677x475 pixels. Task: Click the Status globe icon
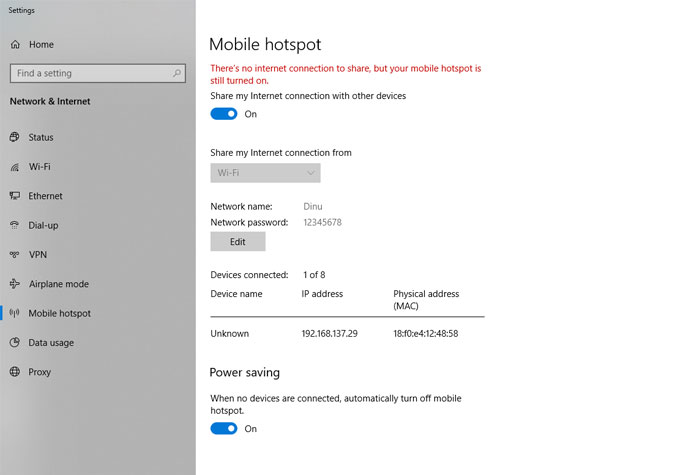[15, 137]
